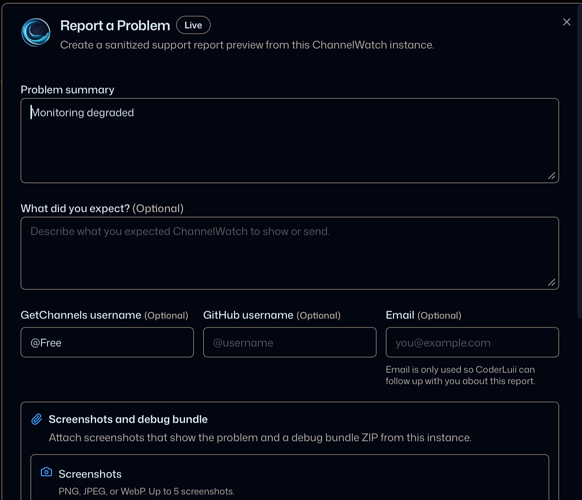The image size is (582, 500).
Task: Click the Screenshots upload section heading
Action: click(90, 474)
